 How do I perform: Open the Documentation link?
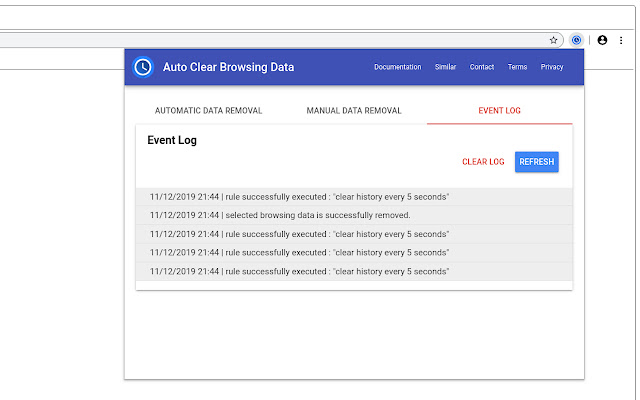tap(398, 67)
